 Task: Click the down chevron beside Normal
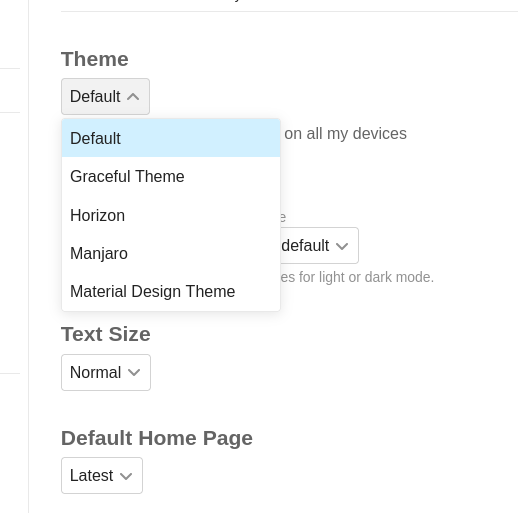tap(134, 373)
